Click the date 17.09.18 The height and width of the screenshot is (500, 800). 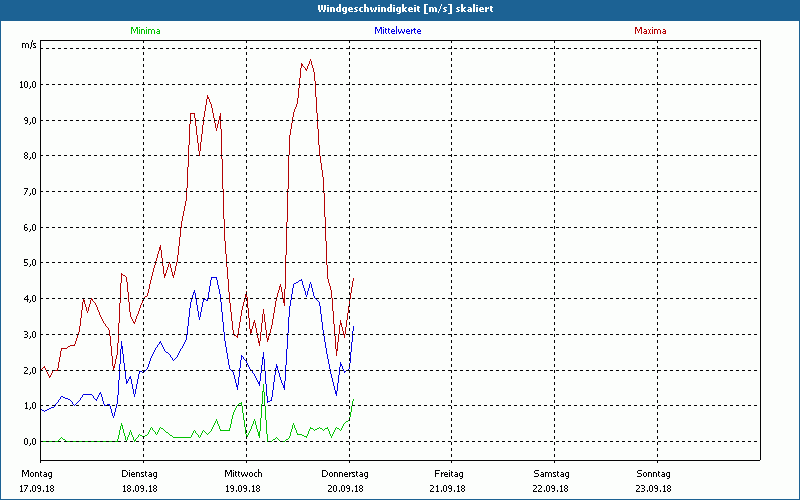click(37, 489)
